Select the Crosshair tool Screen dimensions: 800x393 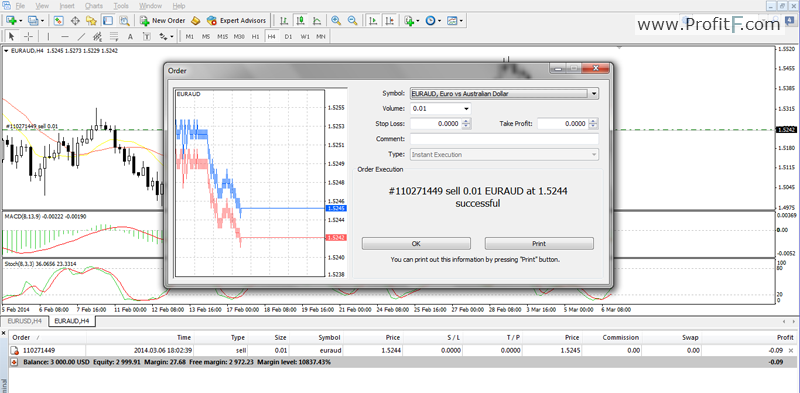pos(29,37)
